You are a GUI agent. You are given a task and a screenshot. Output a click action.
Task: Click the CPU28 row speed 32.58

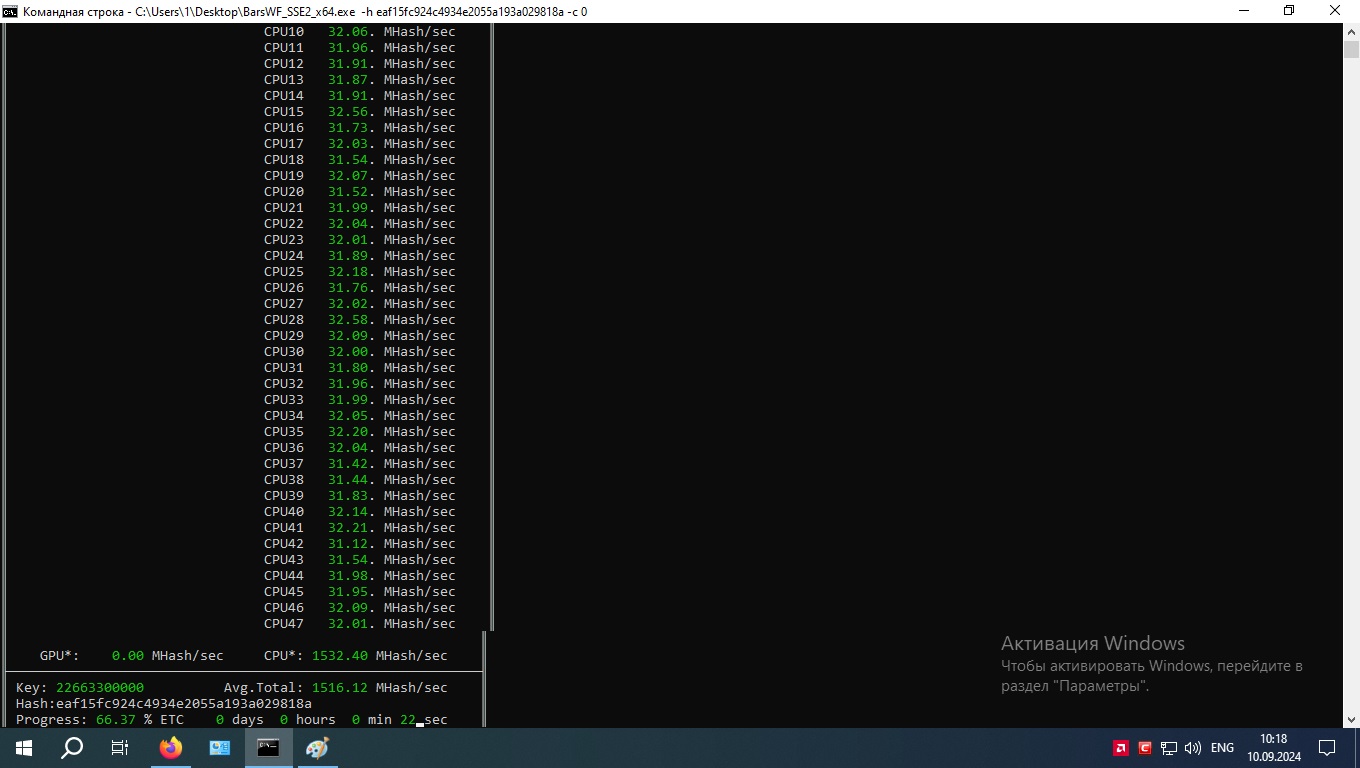pyautogui.click(x=348, y=320)
